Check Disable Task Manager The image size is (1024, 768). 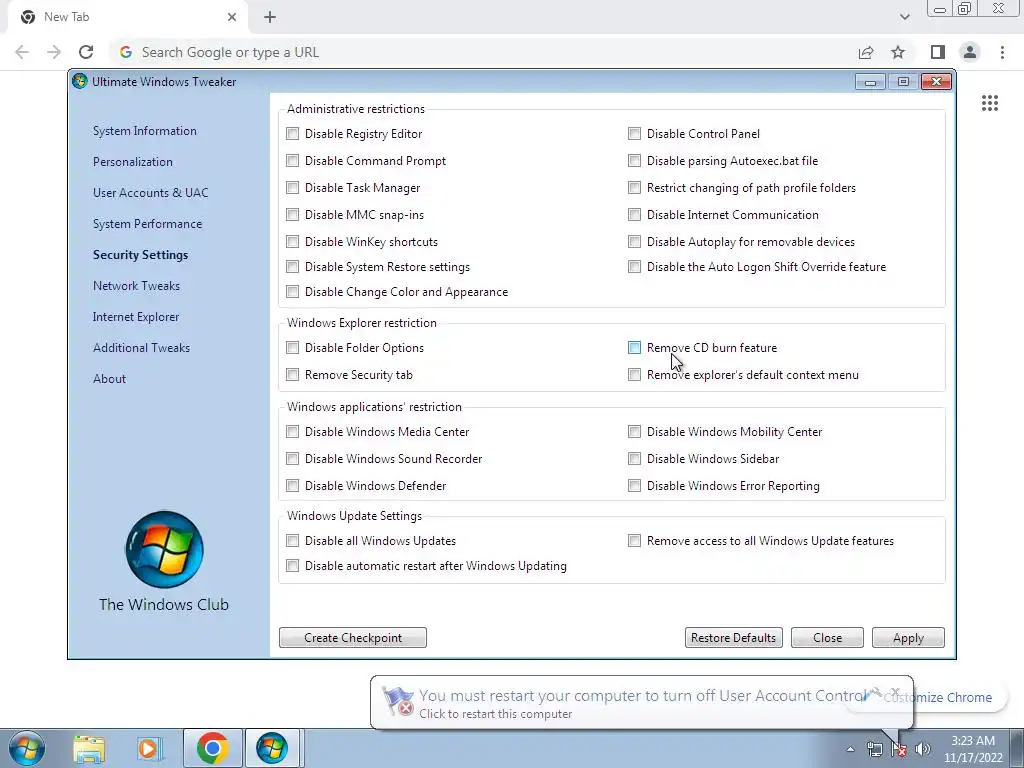click(293, 188)
